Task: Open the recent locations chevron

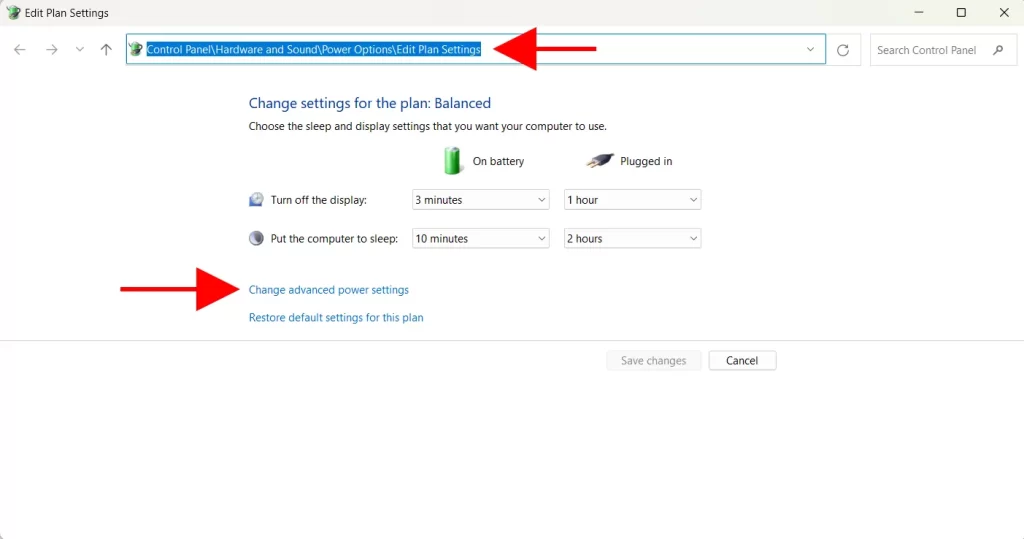Action: [x=80, y=50]
